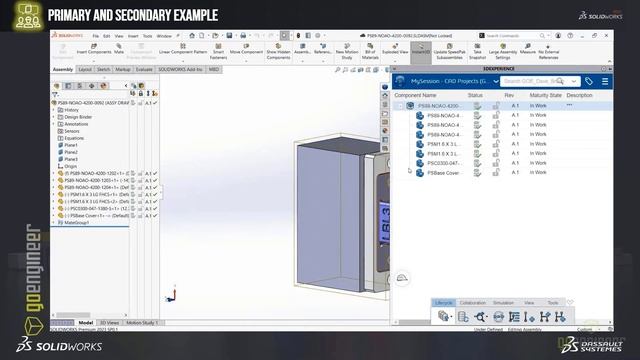Click the Insert Components tool

[x=94, y=49]
